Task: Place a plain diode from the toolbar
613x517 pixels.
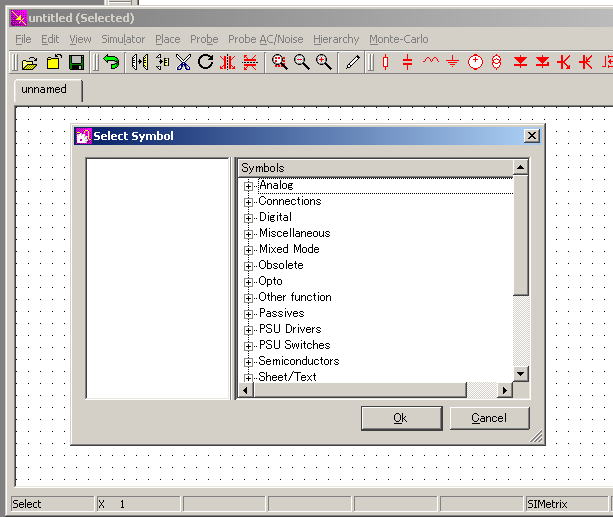Action: [520, 62]
